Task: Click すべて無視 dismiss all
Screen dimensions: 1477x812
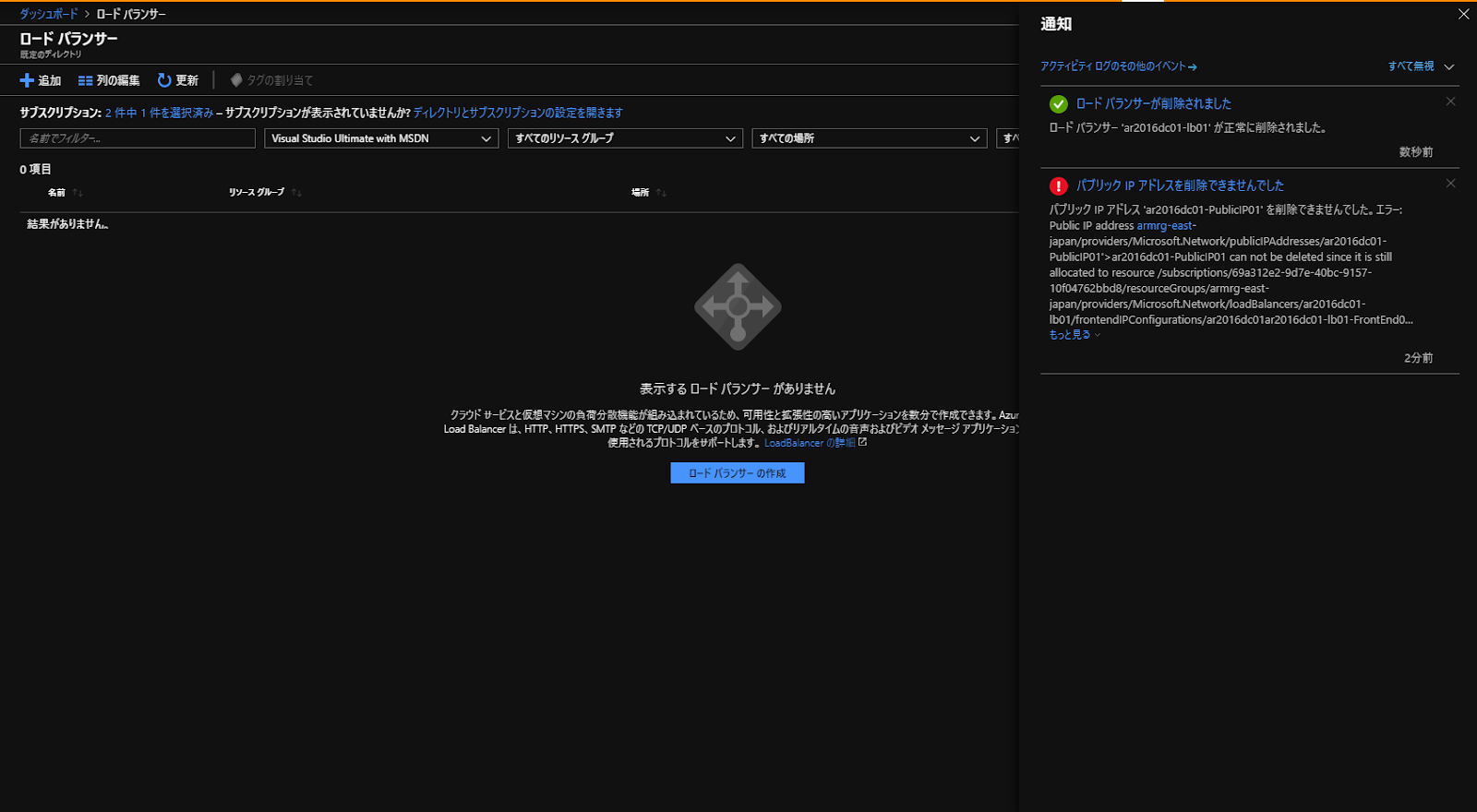Action: pyautogui.click(x=1411, y=66)
